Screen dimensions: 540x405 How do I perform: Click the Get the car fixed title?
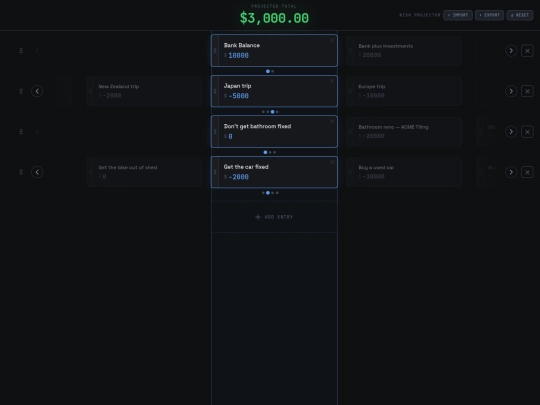click(246, 167)
